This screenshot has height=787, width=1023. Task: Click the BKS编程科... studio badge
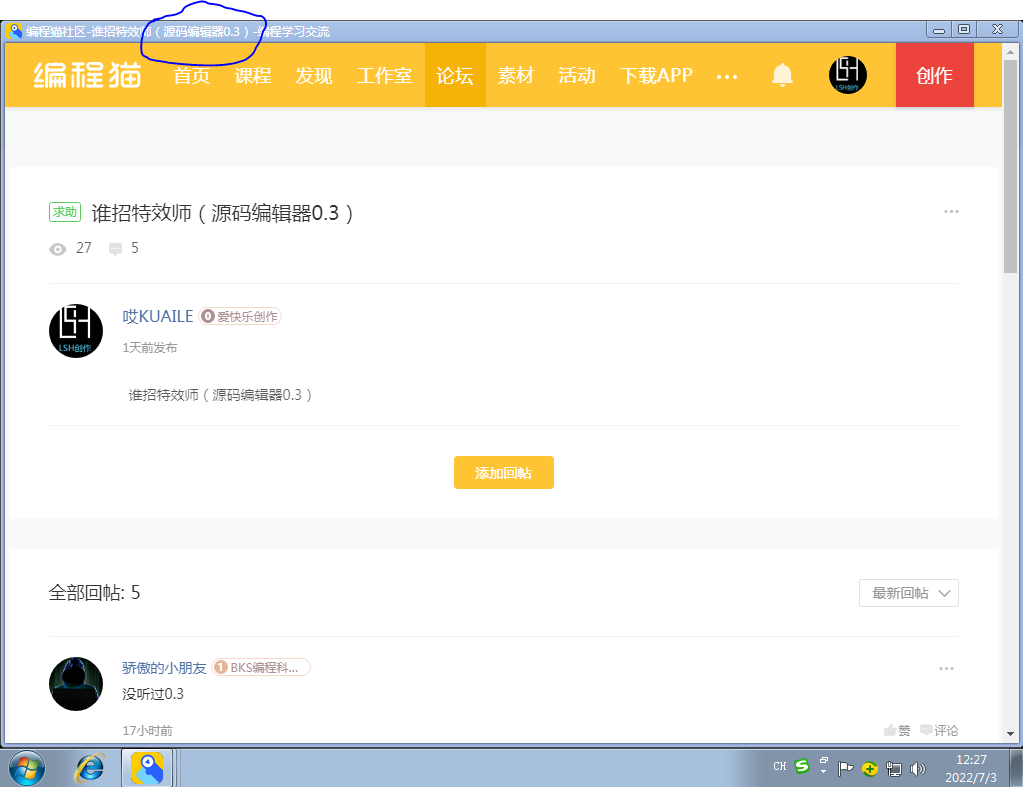[261, 668]
